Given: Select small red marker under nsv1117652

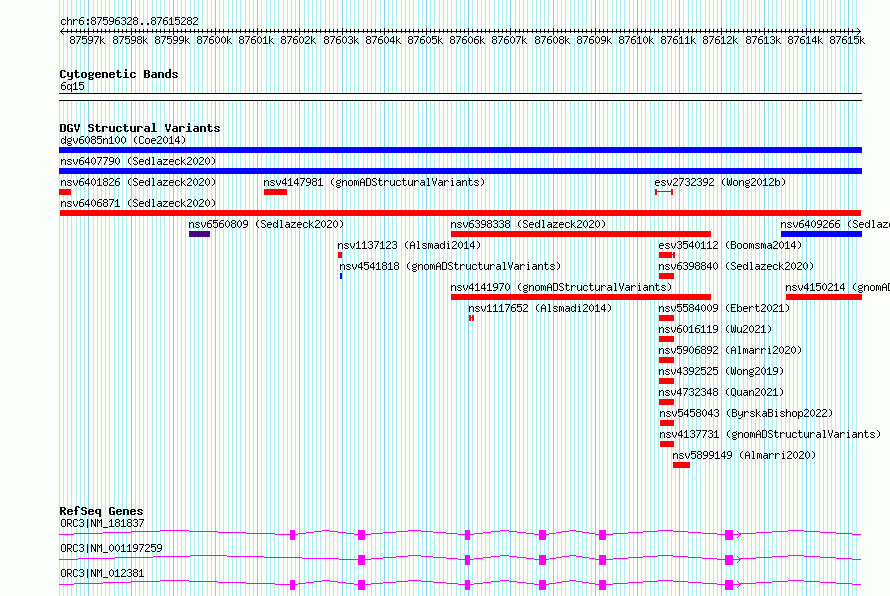Looking at the screenshot, I should pyautogui.click(x=471, y=318).
